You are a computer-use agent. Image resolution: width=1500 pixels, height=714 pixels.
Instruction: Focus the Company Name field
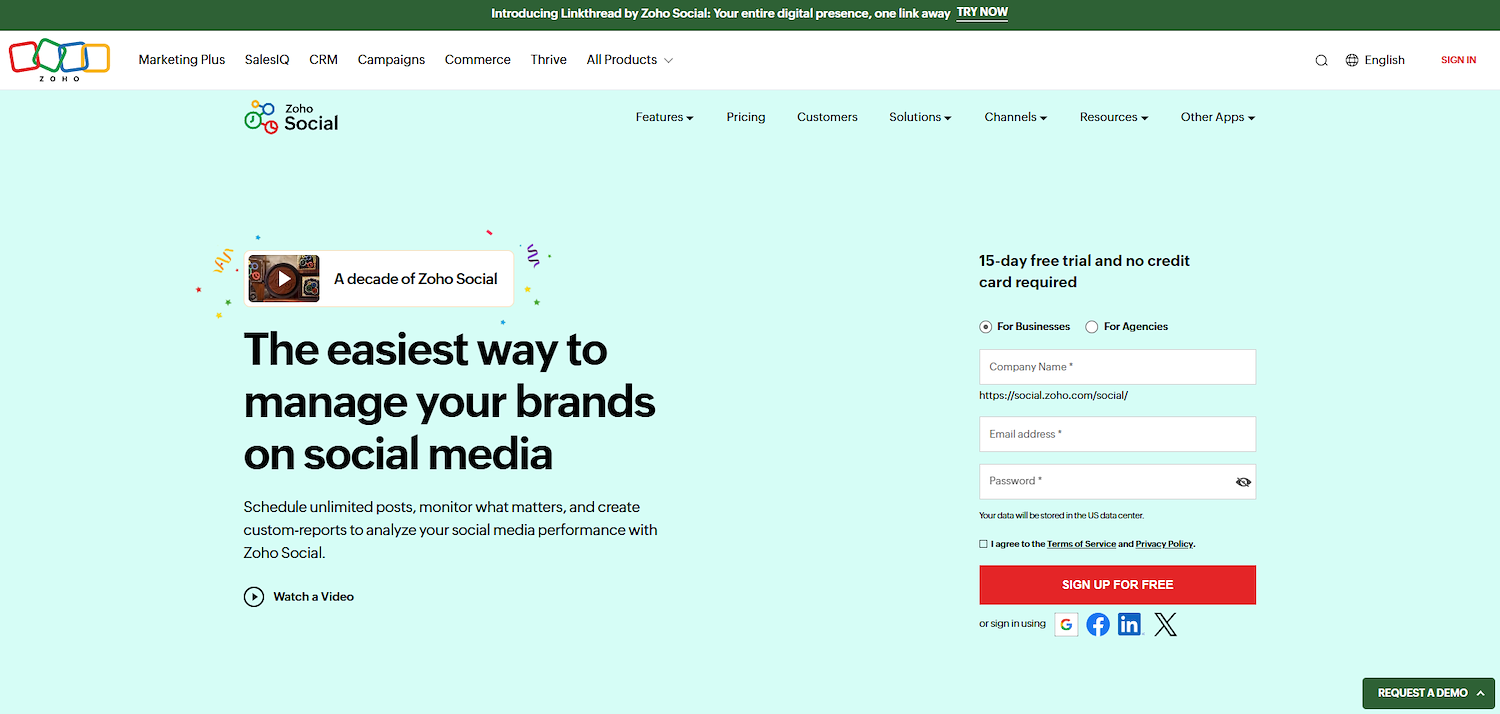[x=1117, y=367]
